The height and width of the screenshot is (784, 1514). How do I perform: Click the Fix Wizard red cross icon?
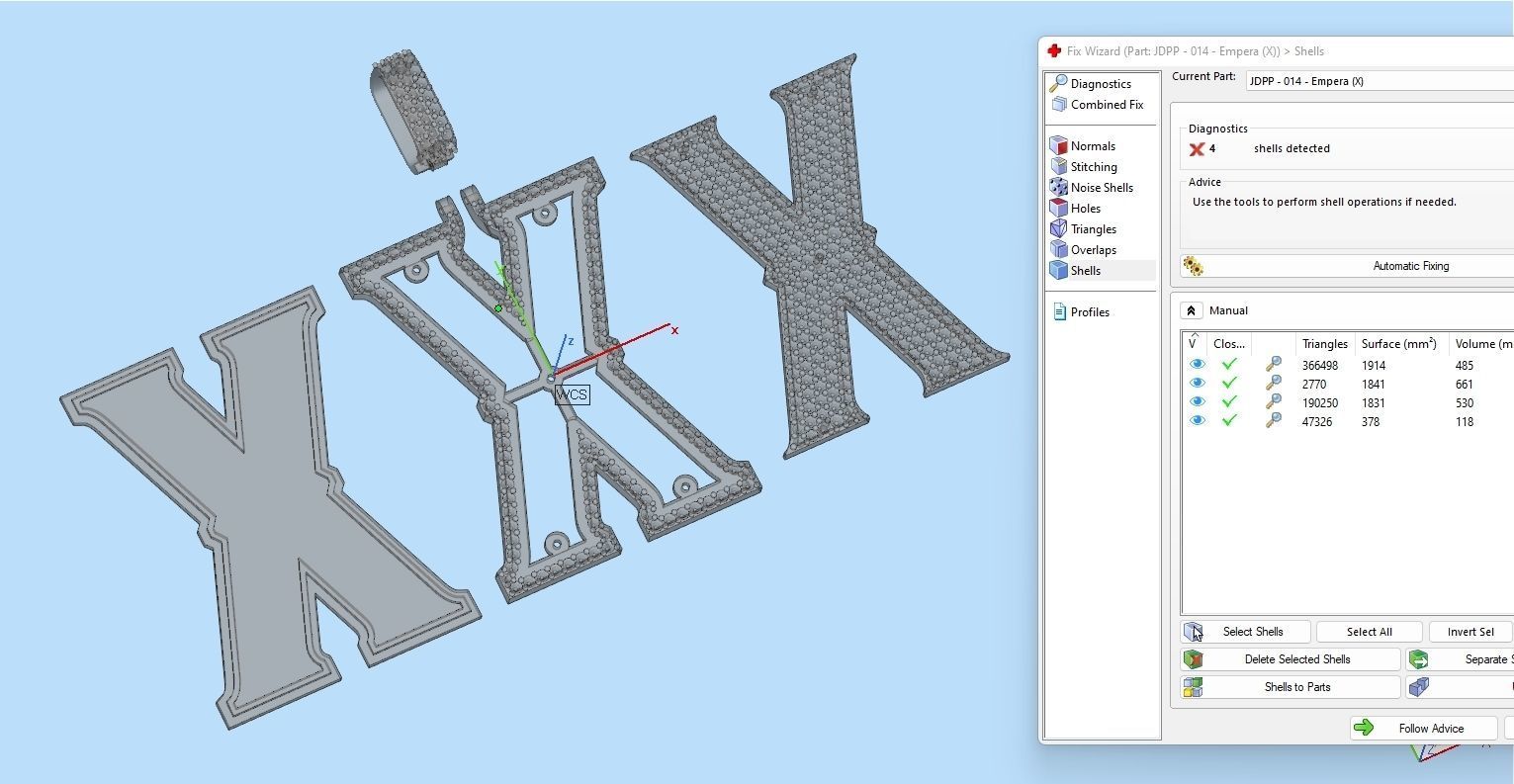pos(1054,51)
